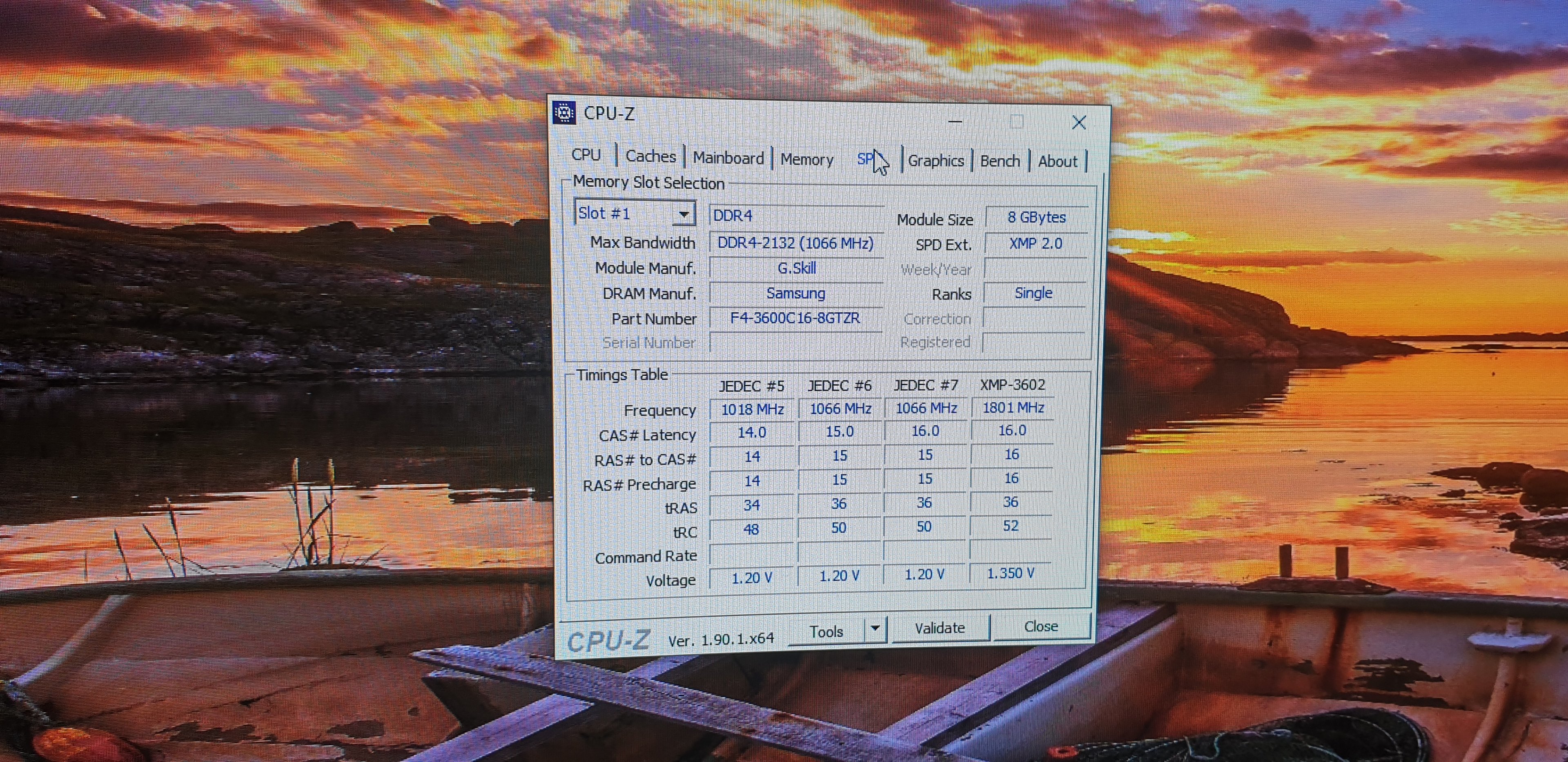The height and width of the screenshot is (762, 1568).
Task: Expand the Tools button dropdown arrow
Action: pyautogui.click(x=875, y=628)
